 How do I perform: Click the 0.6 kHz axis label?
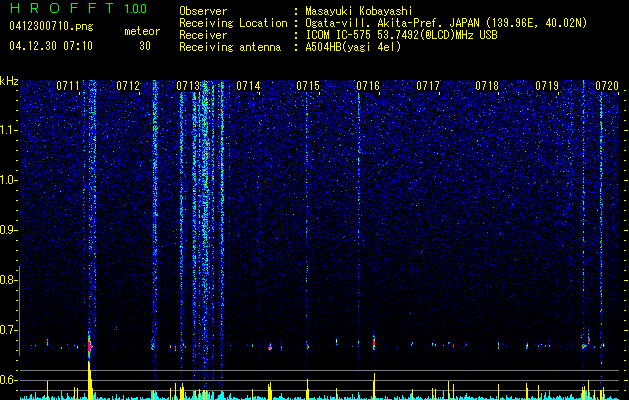click(7, 380)
